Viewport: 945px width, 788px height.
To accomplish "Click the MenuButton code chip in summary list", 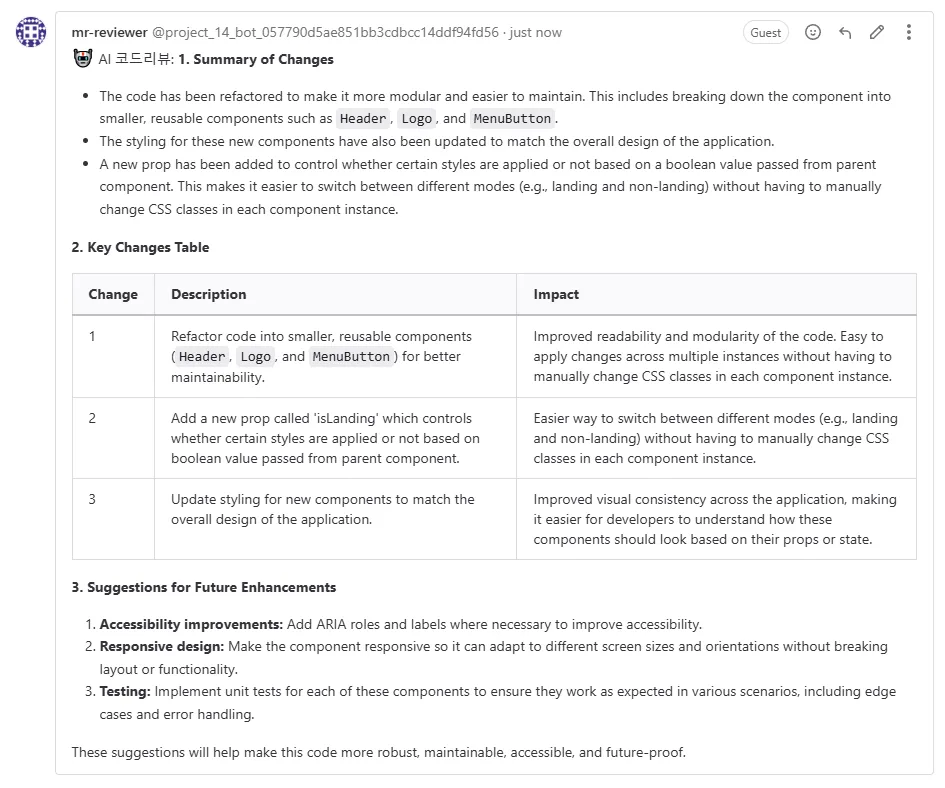I will click(512, 119).
